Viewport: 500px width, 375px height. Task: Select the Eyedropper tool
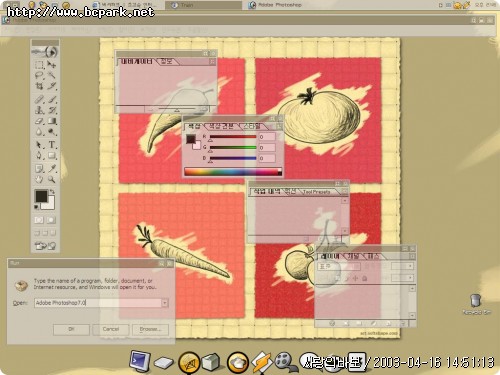(51, 169)
